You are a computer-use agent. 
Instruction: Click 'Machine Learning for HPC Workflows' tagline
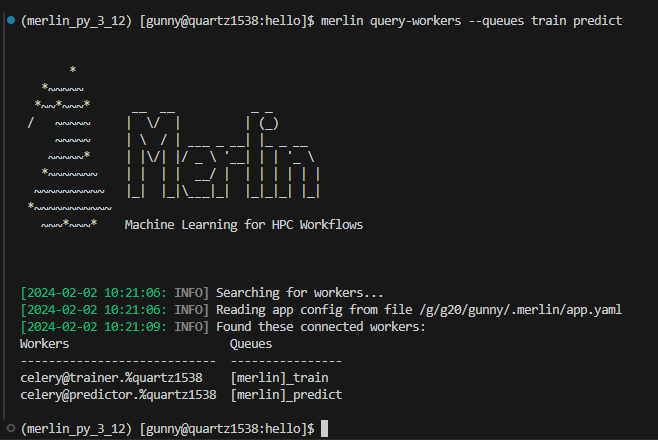tap(244, 225)
